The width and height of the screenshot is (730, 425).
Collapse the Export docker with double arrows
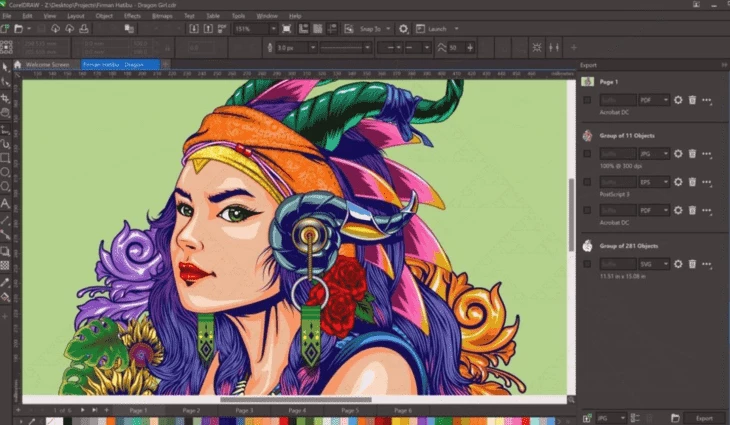(x=724, y=65)
